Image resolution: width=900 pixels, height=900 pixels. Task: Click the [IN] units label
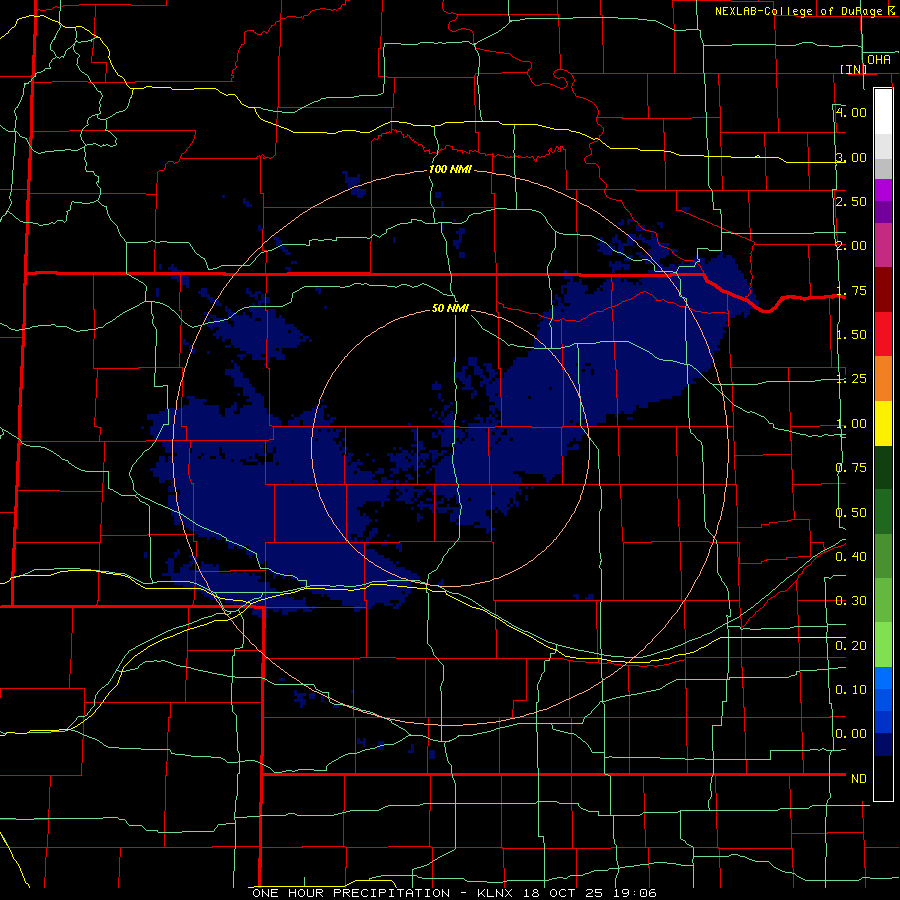pyautogui.click(x=854, y=69)
